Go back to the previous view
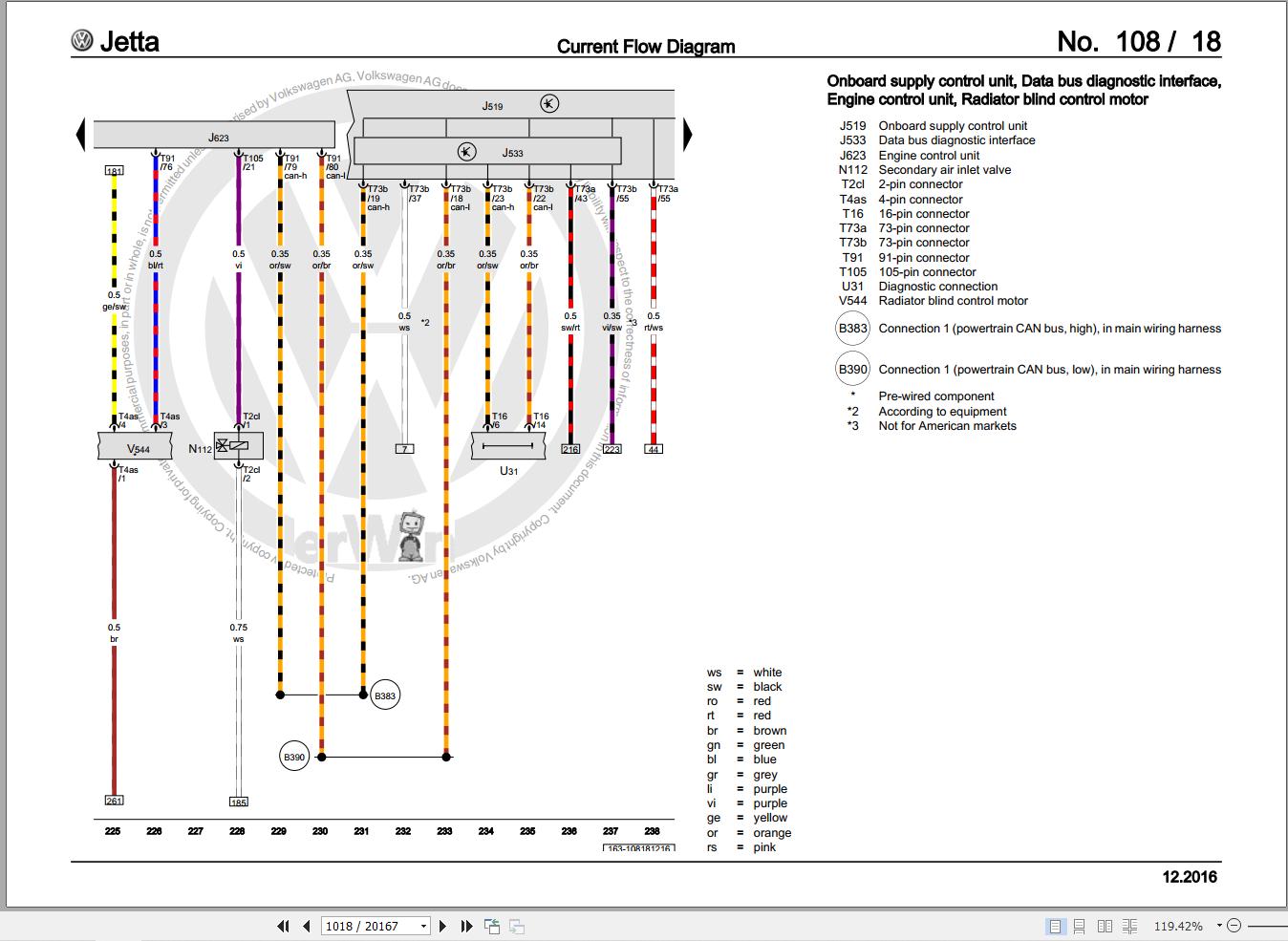 (492, 926)
